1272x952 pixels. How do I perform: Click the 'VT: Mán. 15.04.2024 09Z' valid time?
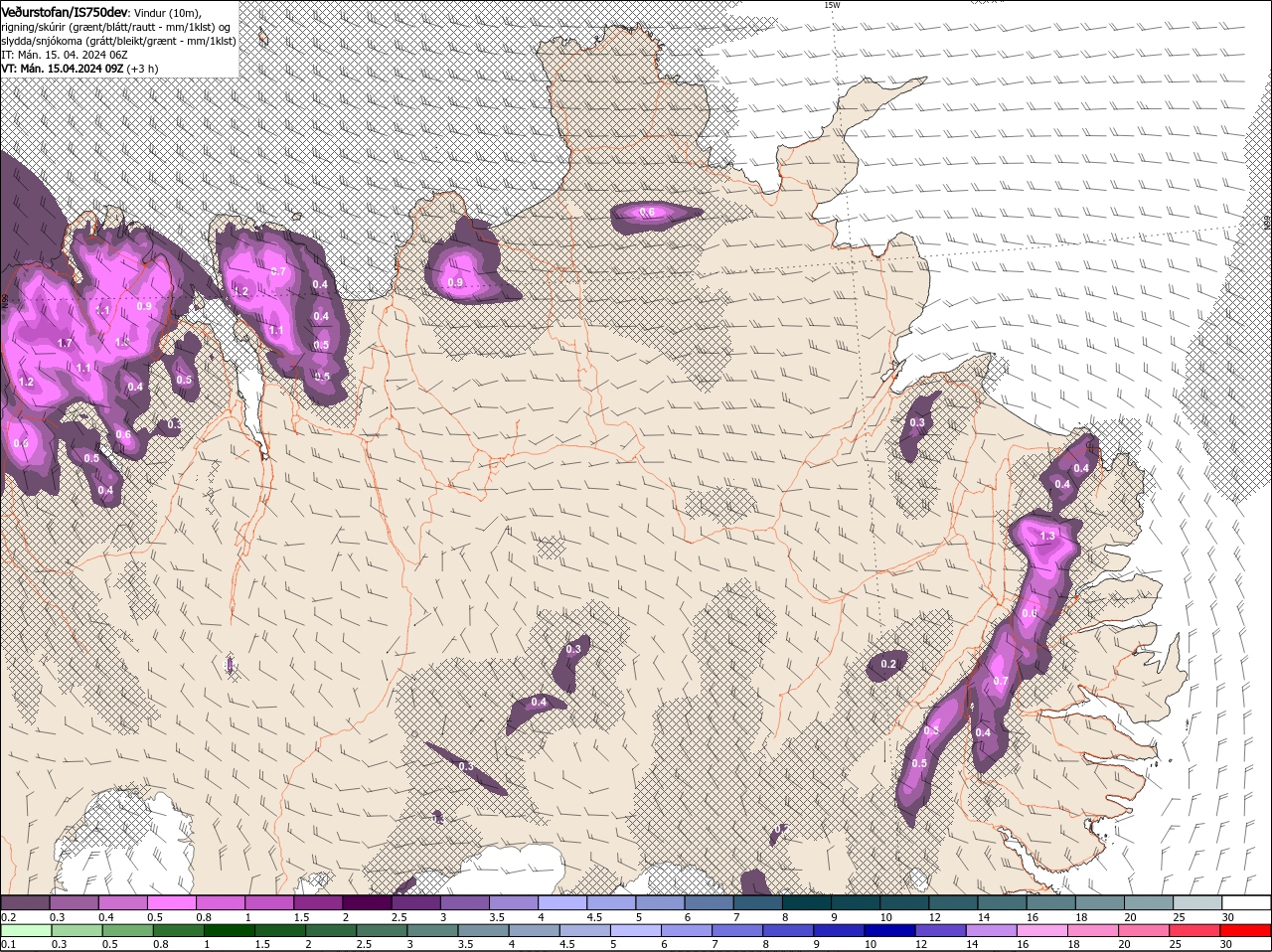coord(63,69)
